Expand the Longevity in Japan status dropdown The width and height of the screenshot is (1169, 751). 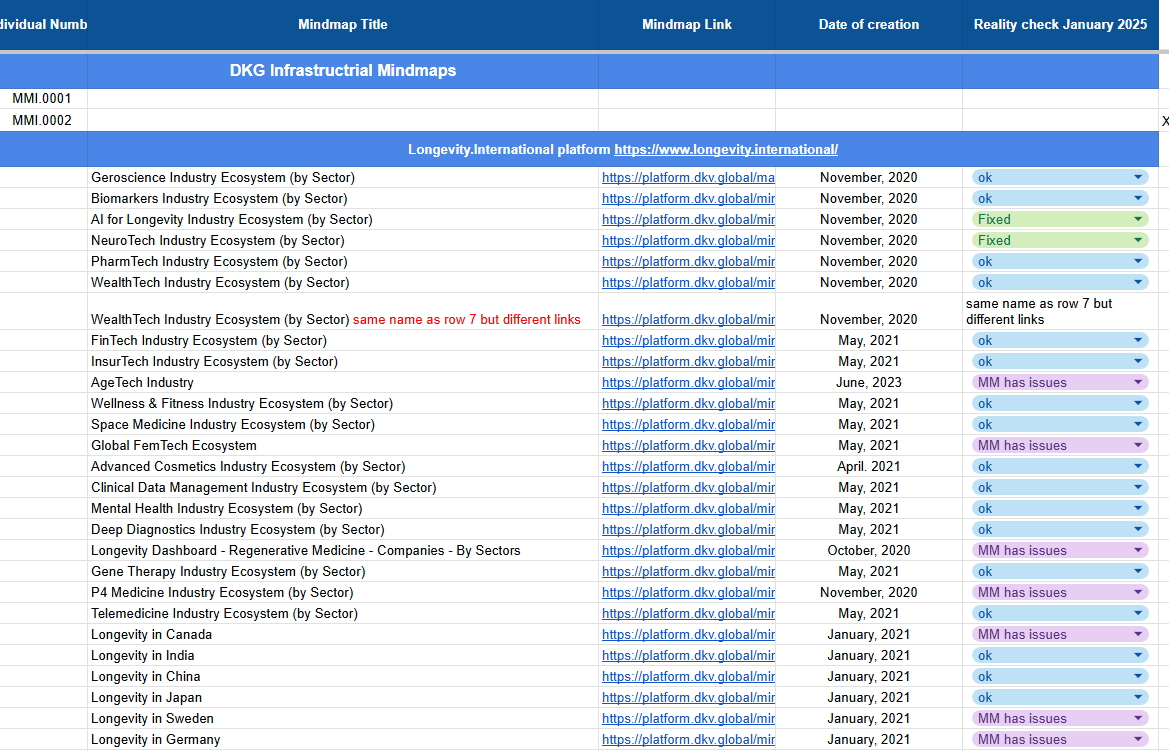1138,698
